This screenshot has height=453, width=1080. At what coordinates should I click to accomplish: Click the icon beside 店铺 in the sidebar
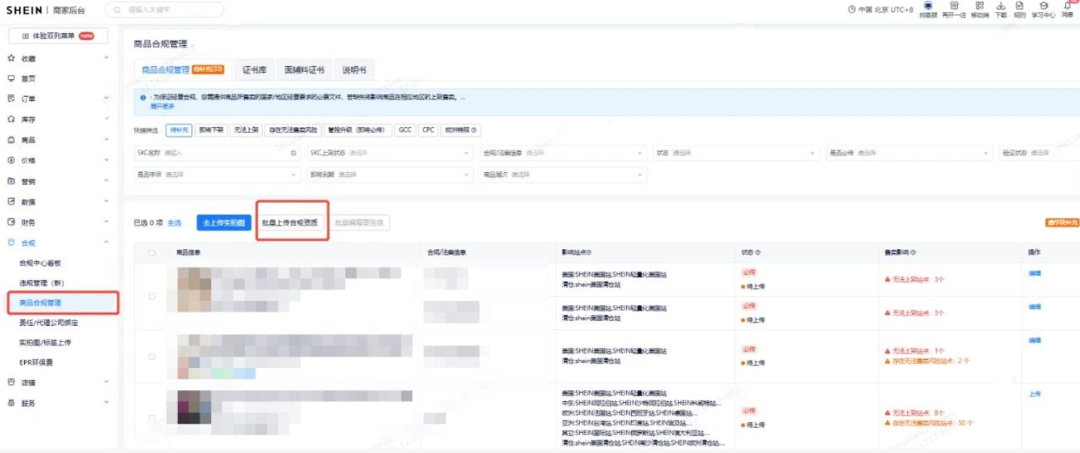(x=11, y=381)
